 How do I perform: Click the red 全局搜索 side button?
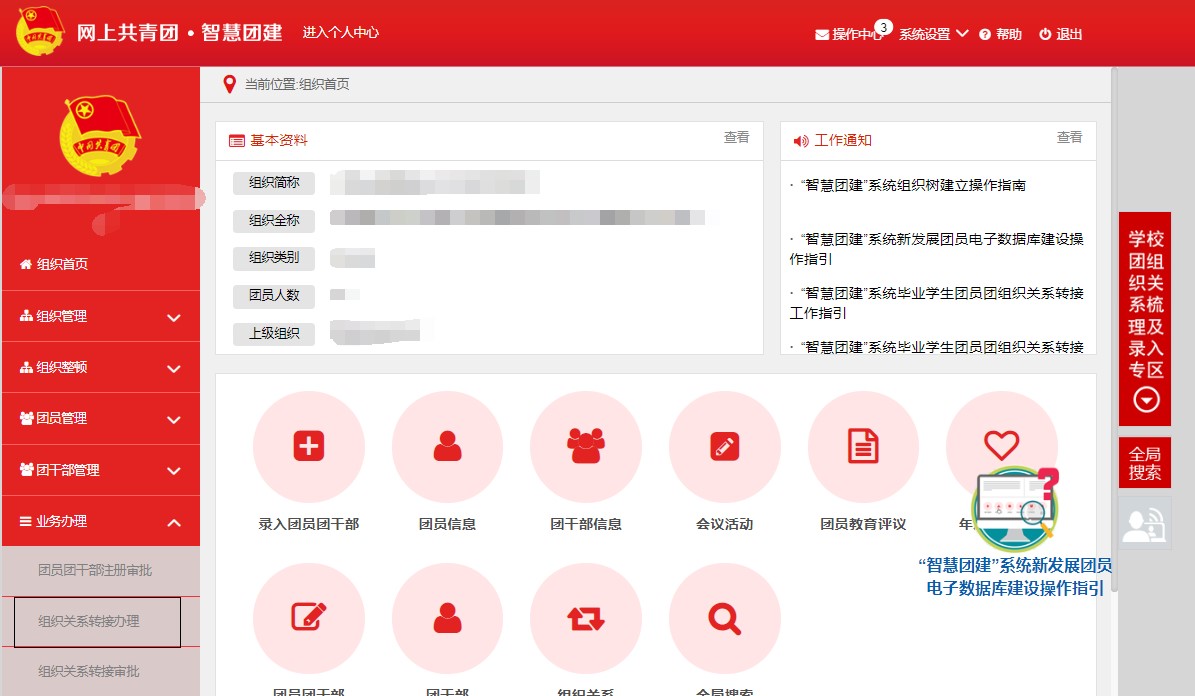click(1144, 464)
